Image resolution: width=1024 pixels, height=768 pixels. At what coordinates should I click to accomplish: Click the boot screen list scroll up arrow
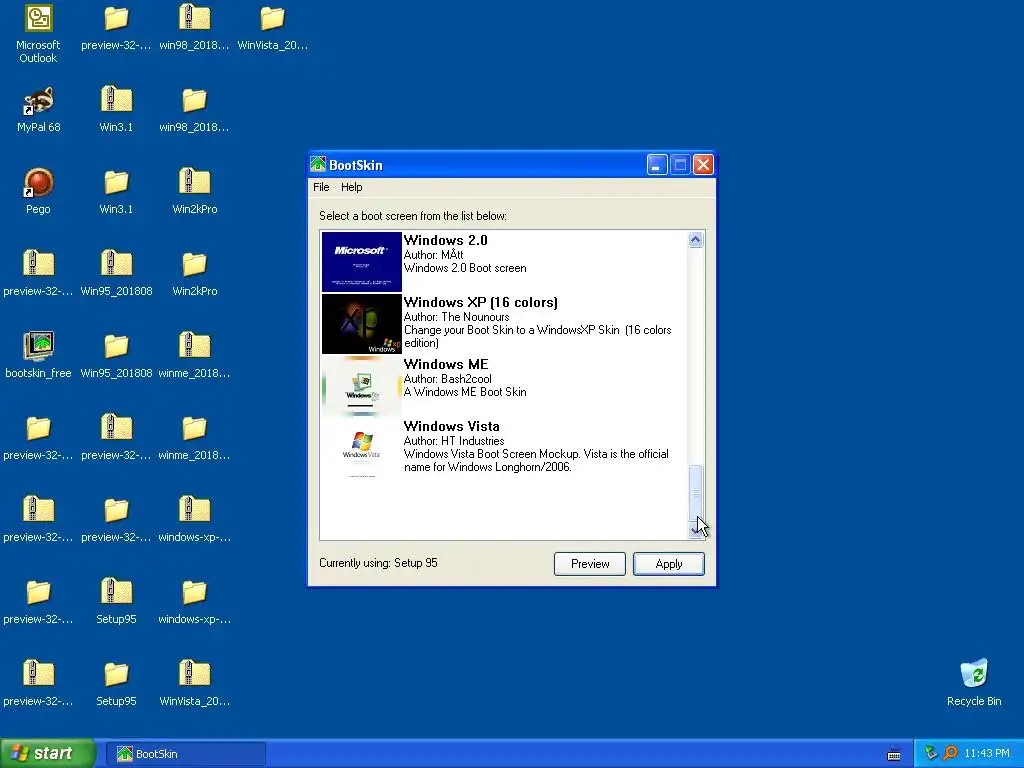click(696, 240)
